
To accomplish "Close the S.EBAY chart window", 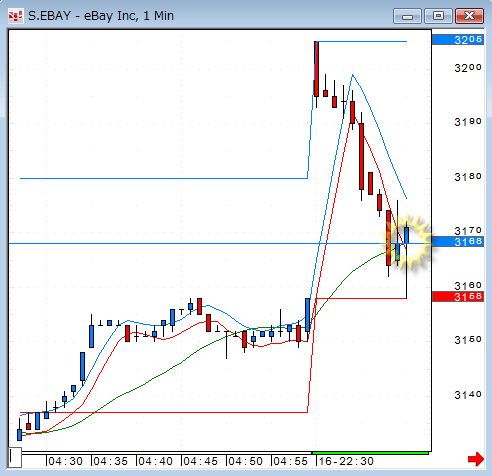I will pyautogui.click(x=469, y=16).
